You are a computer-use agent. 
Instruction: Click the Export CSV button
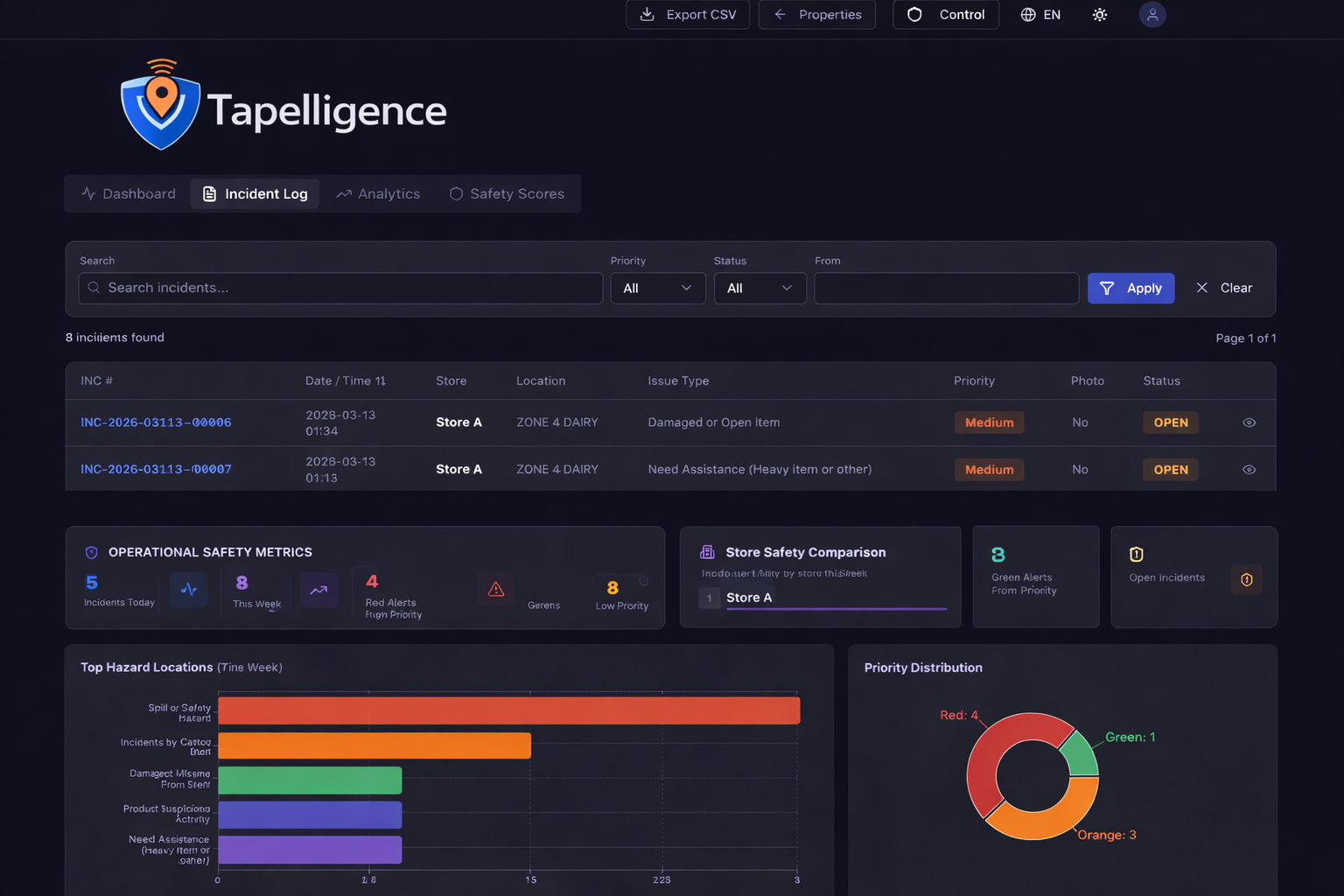tap(688, 15)
